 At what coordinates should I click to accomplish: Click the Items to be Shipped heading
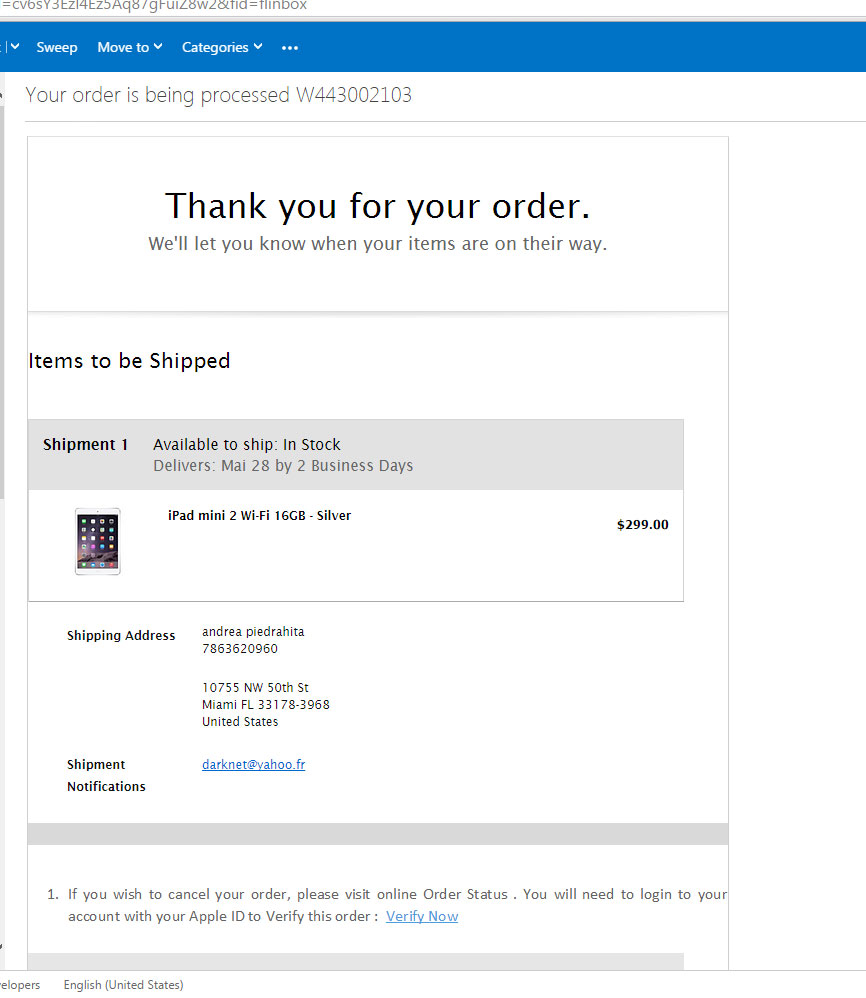[x=129, y=361]
